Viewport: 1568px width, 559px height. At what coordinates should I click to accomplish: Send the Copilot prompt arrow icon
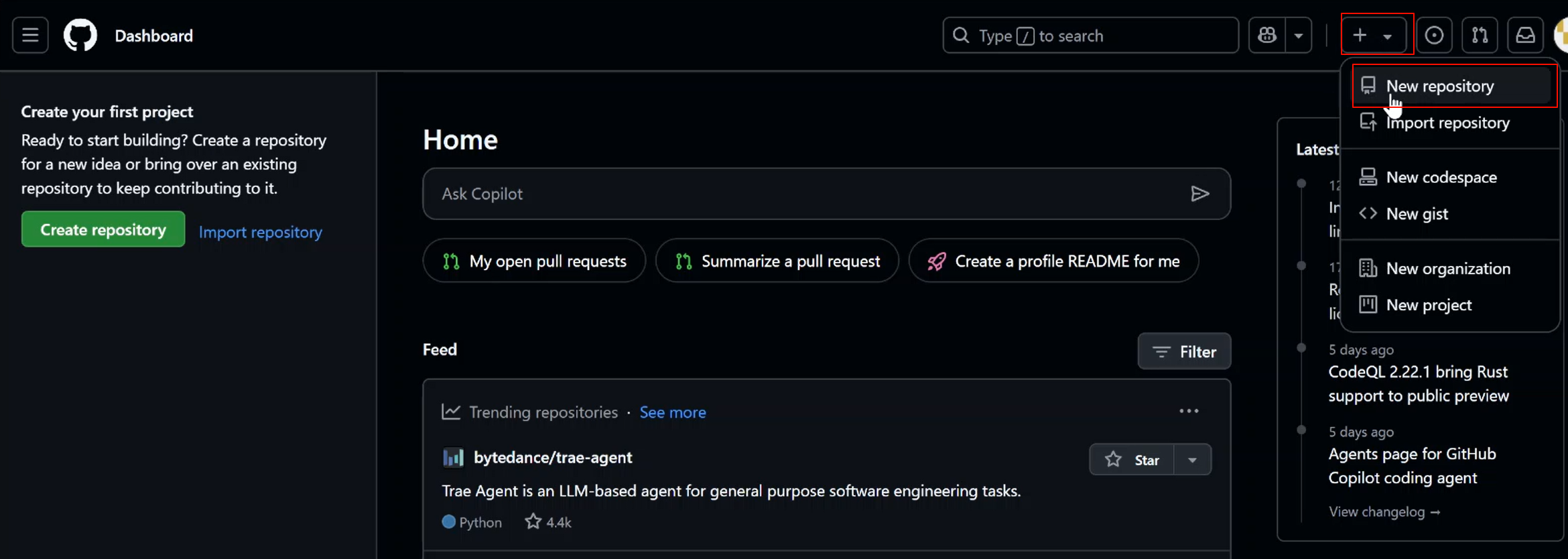pyautogui.click(x=1199, y=194)
